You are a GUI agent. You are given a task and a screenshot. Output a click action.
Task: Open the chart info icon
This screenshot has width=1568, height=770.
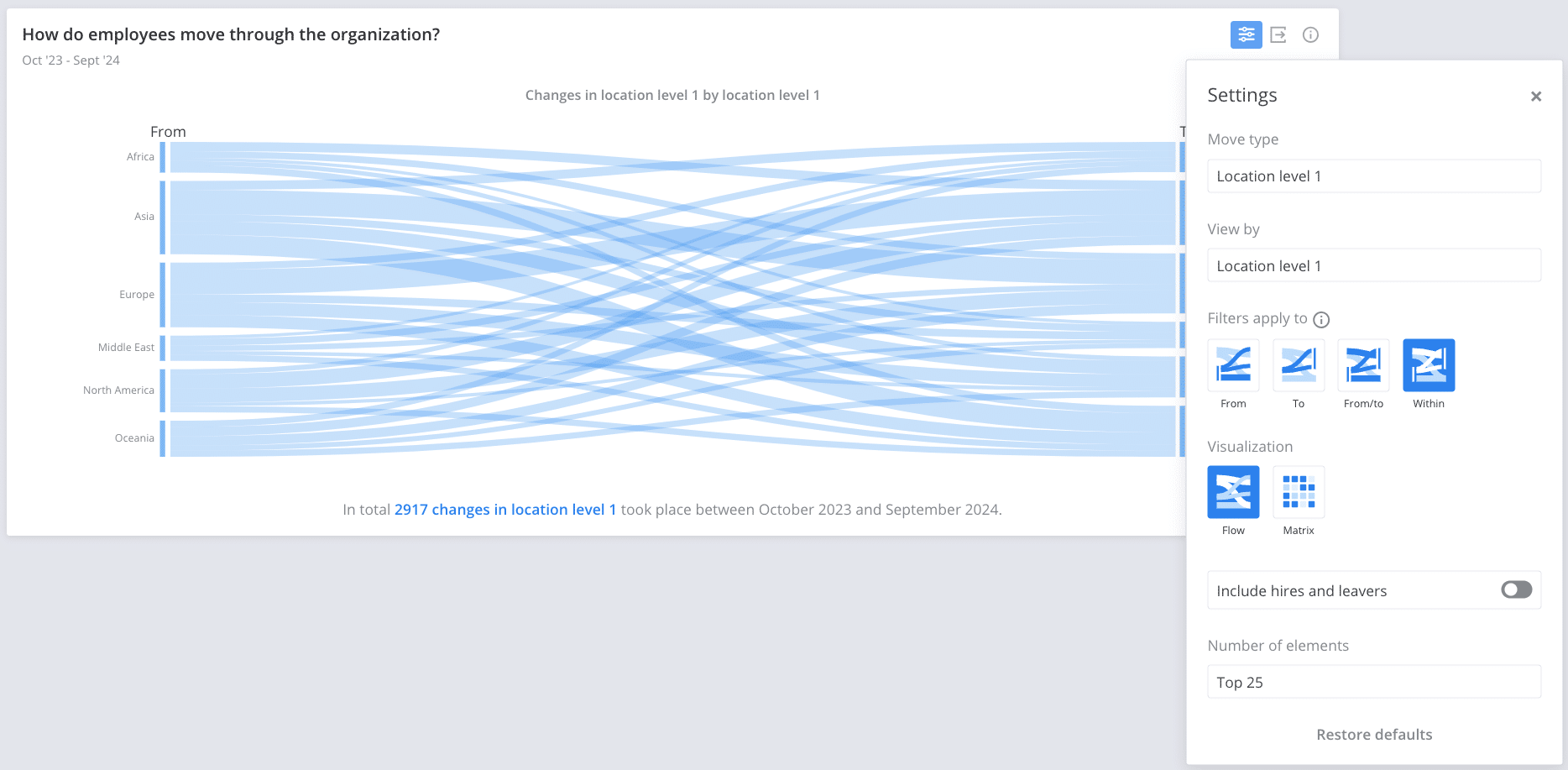(x=1310, y=34)
